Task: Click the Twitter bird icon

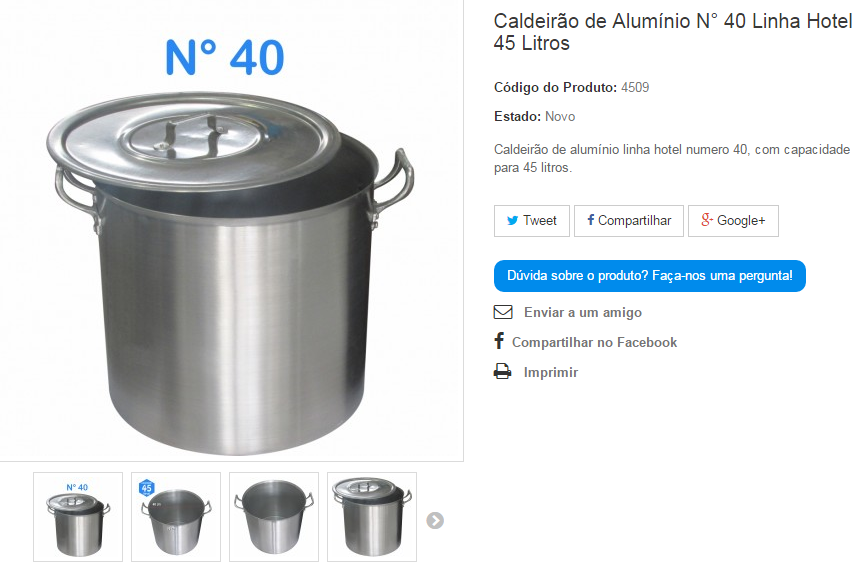Action: pos(512,221)
